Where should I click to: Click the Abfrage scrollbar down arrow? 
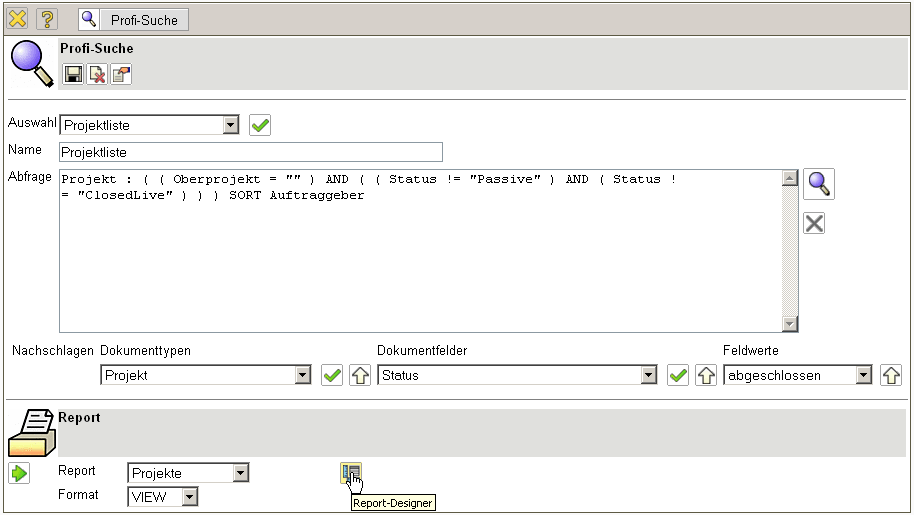(790, 323)
